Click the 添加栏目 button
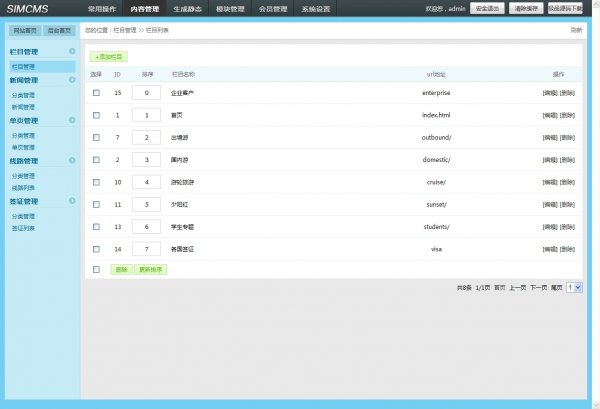 click(x=109, y=57)
